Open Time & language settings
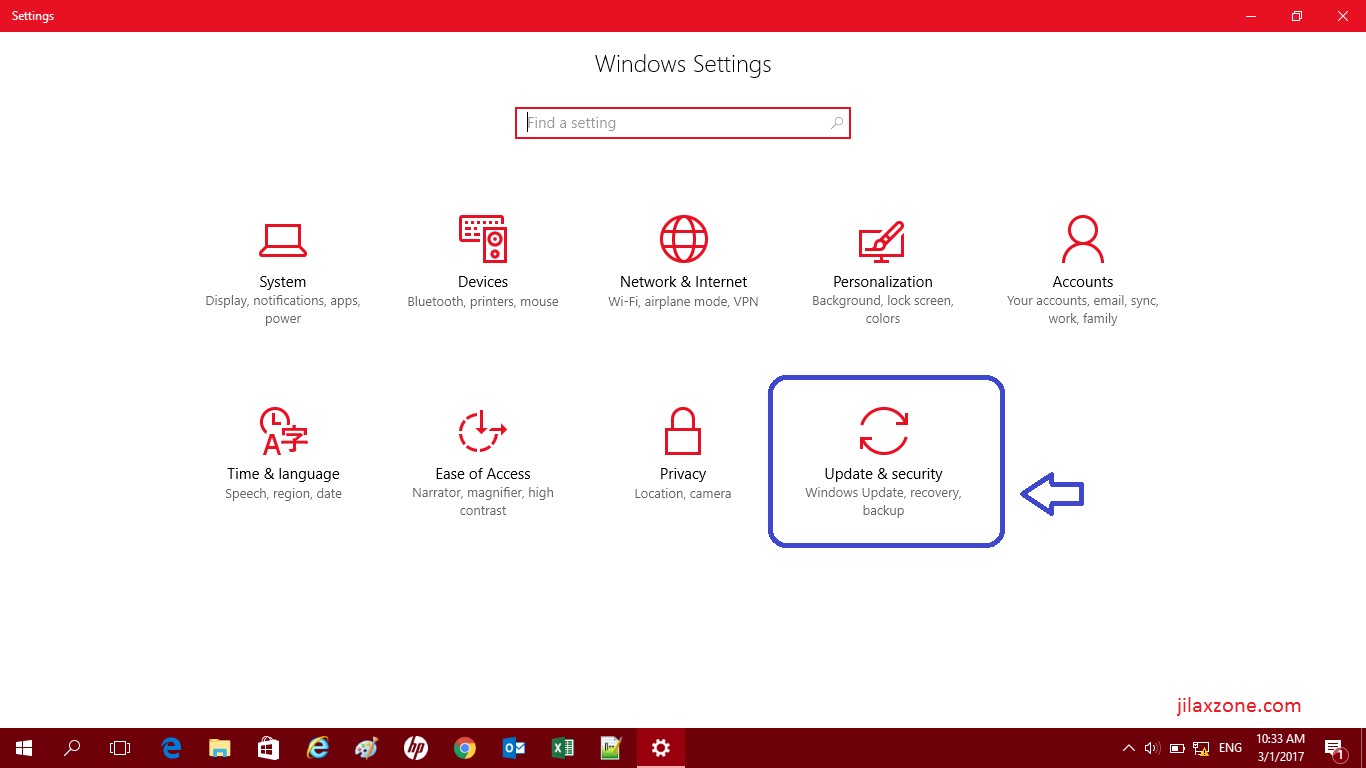This screenshot has width=1366, height=768. click(283, 454)
